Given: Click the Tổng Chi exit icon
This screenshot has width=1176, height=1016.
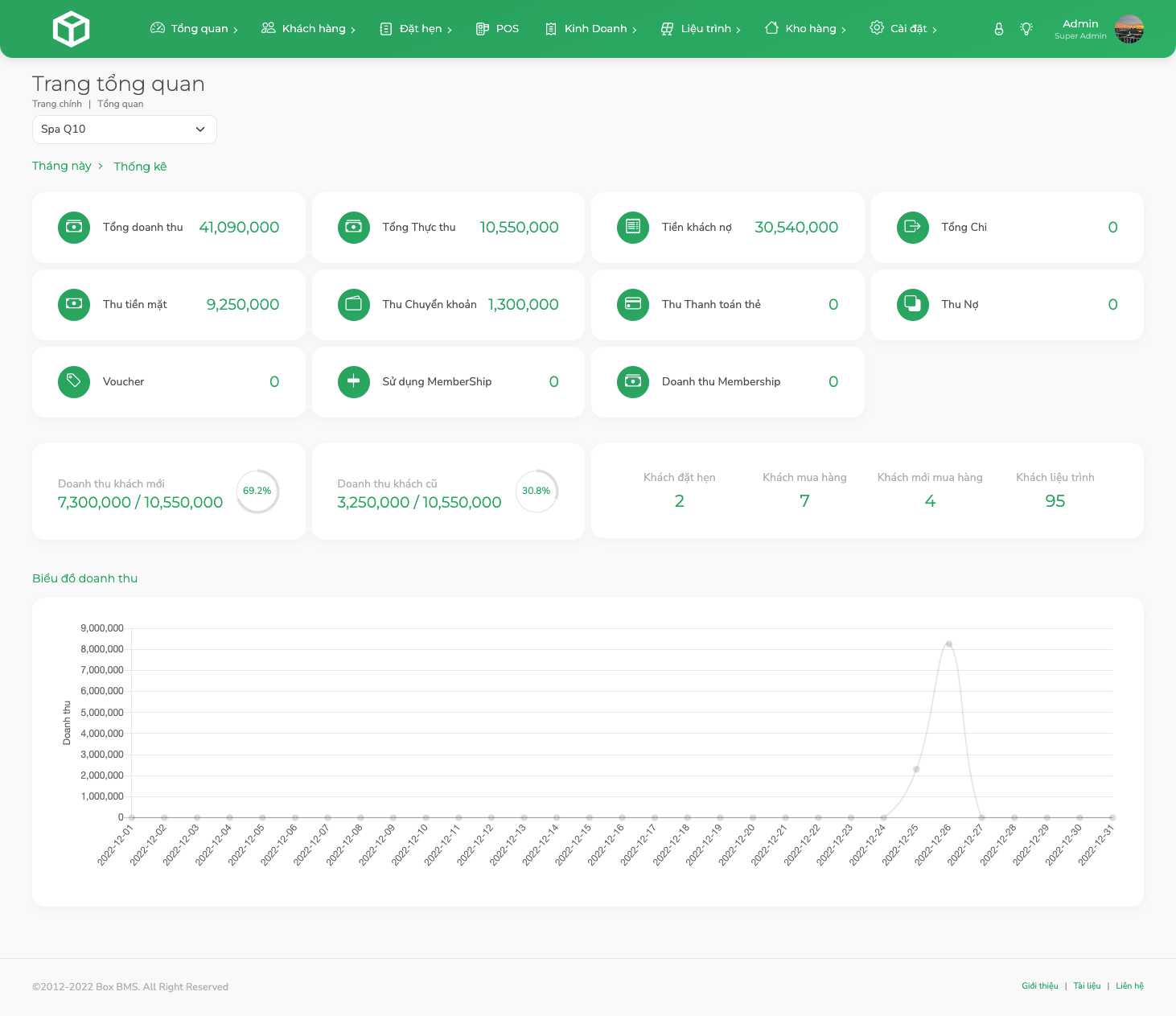Looking at the screenshot, I should click(x=912, y=228).
